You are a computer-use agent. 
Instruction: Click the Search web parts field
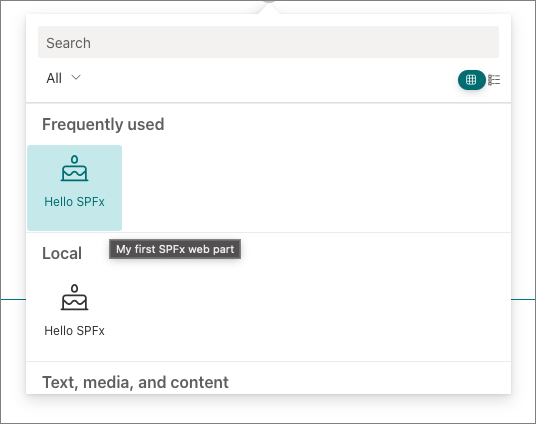[x=268, y=42]
